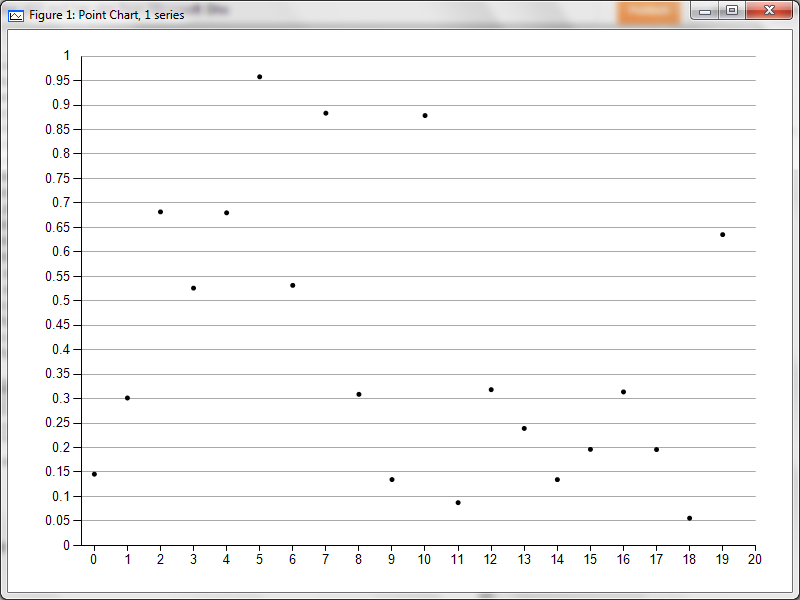
Task: Click the x-axis label '17'
Action: [656, 559]
